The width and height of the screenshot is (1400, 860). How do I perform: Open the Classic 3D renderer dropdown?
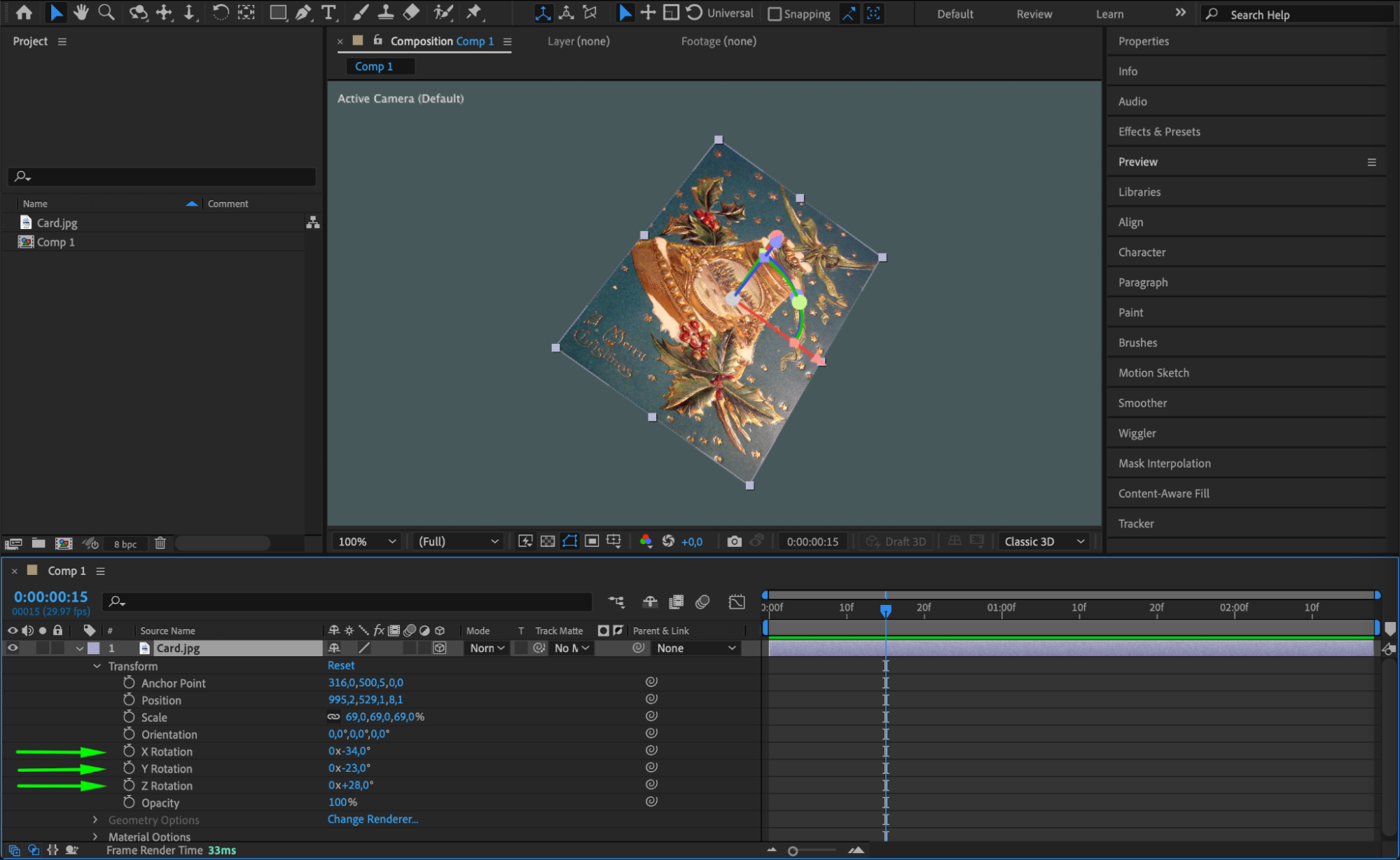[x=1044, y=541]
